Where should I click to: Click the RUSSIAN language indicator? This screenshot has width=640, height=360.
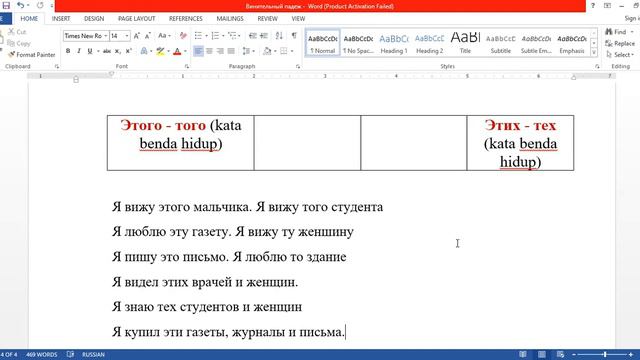click(93, 354)
